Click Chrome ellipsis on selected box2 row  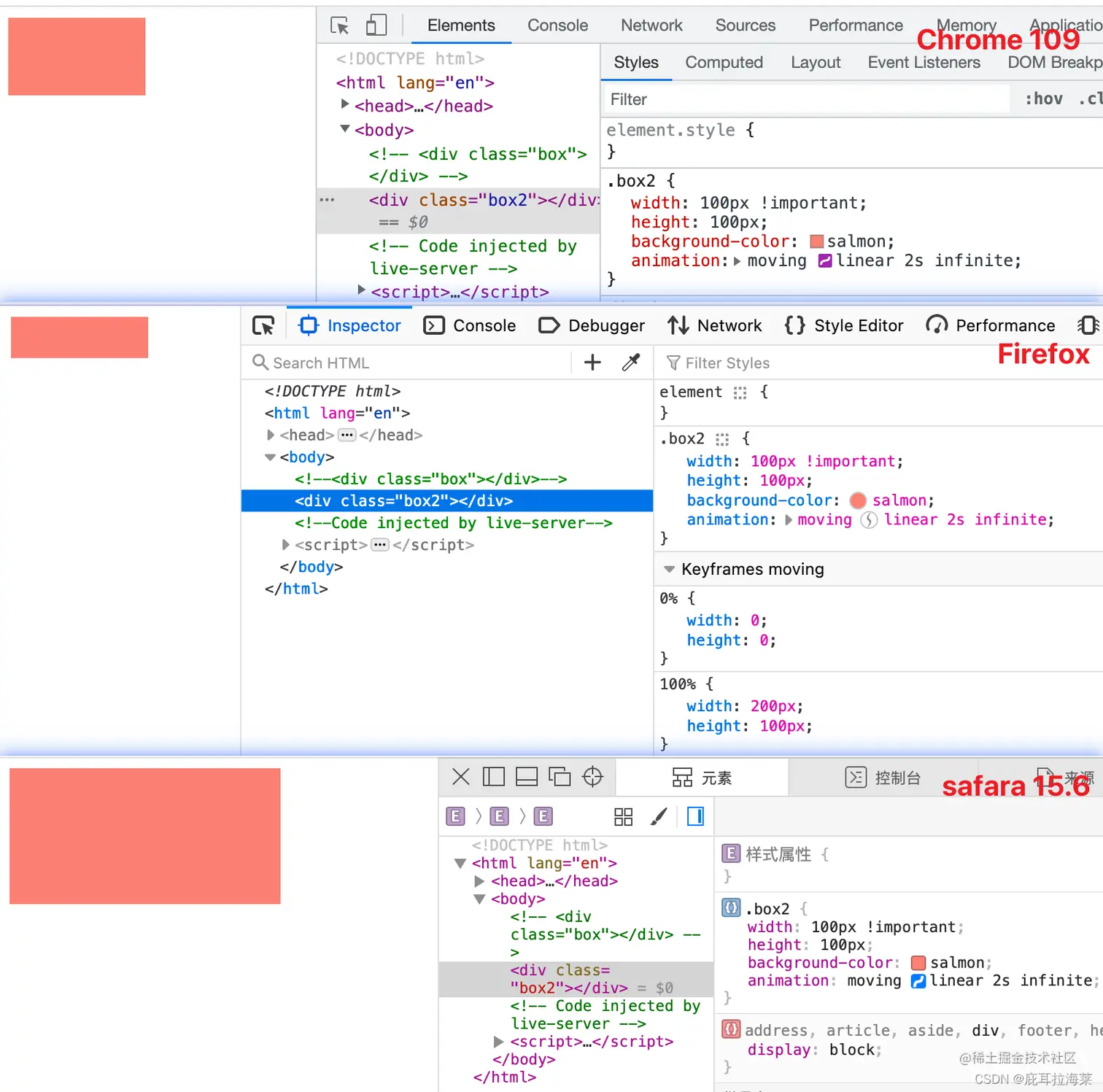tap(327, 200)
